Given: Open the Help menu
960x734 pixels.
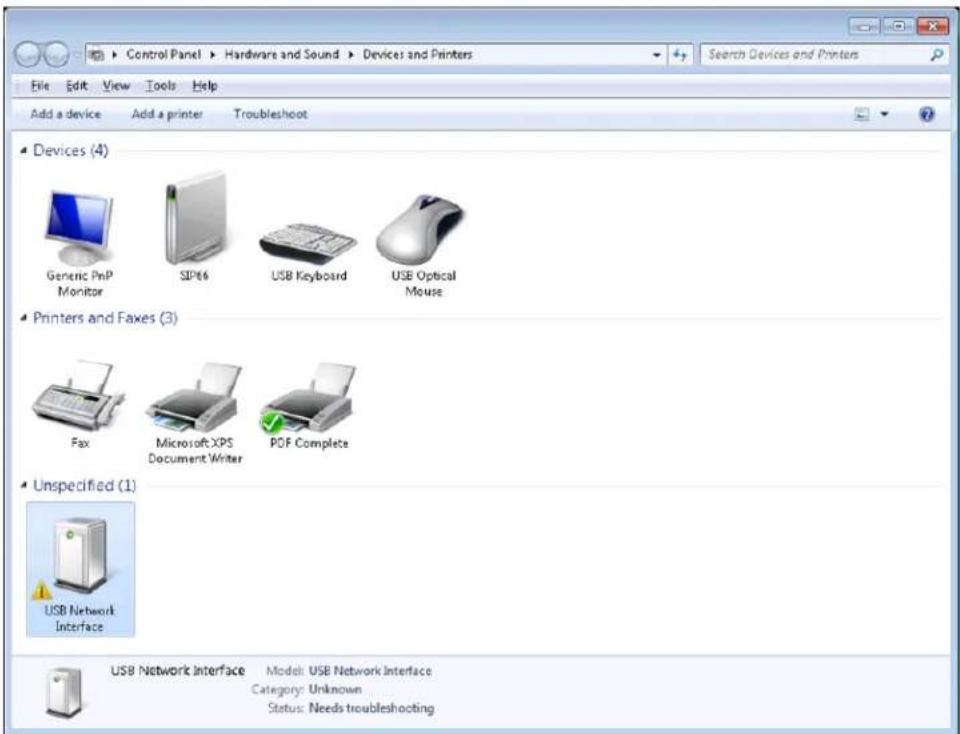Looking at the screenshot, I should pos(204,86).
